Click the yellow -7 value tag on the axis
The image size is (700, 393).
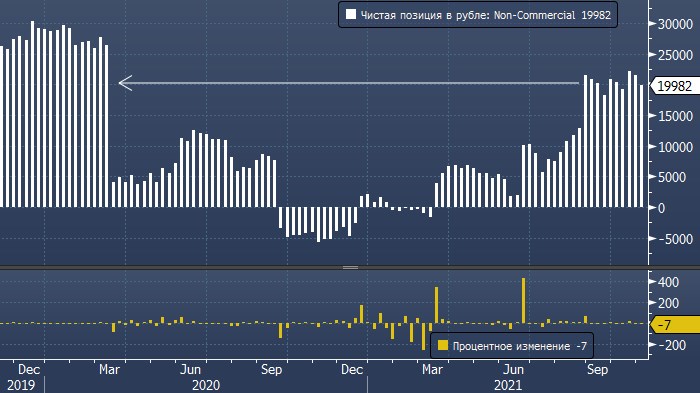[675, 325]
